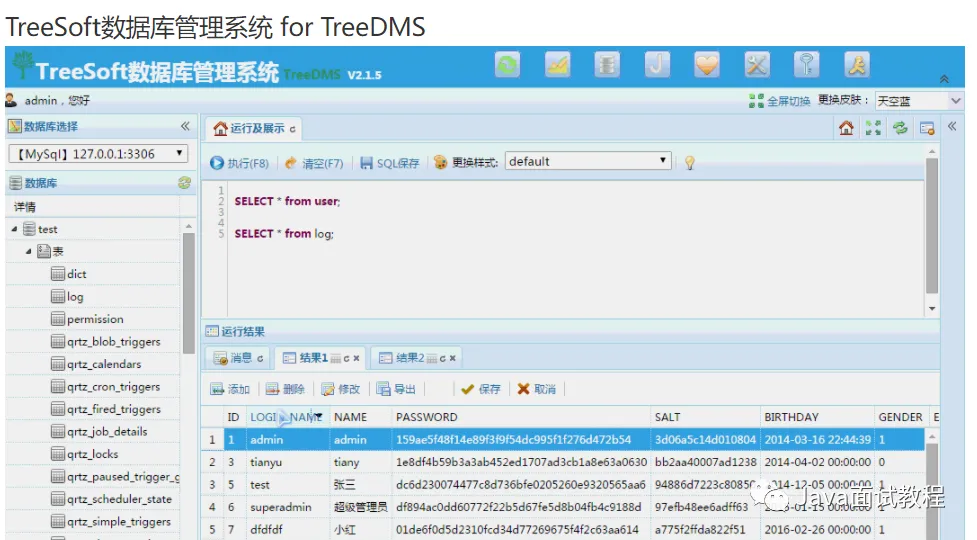Open the LOGIN_NAME column header dropdown arrow

pos(318,417)
